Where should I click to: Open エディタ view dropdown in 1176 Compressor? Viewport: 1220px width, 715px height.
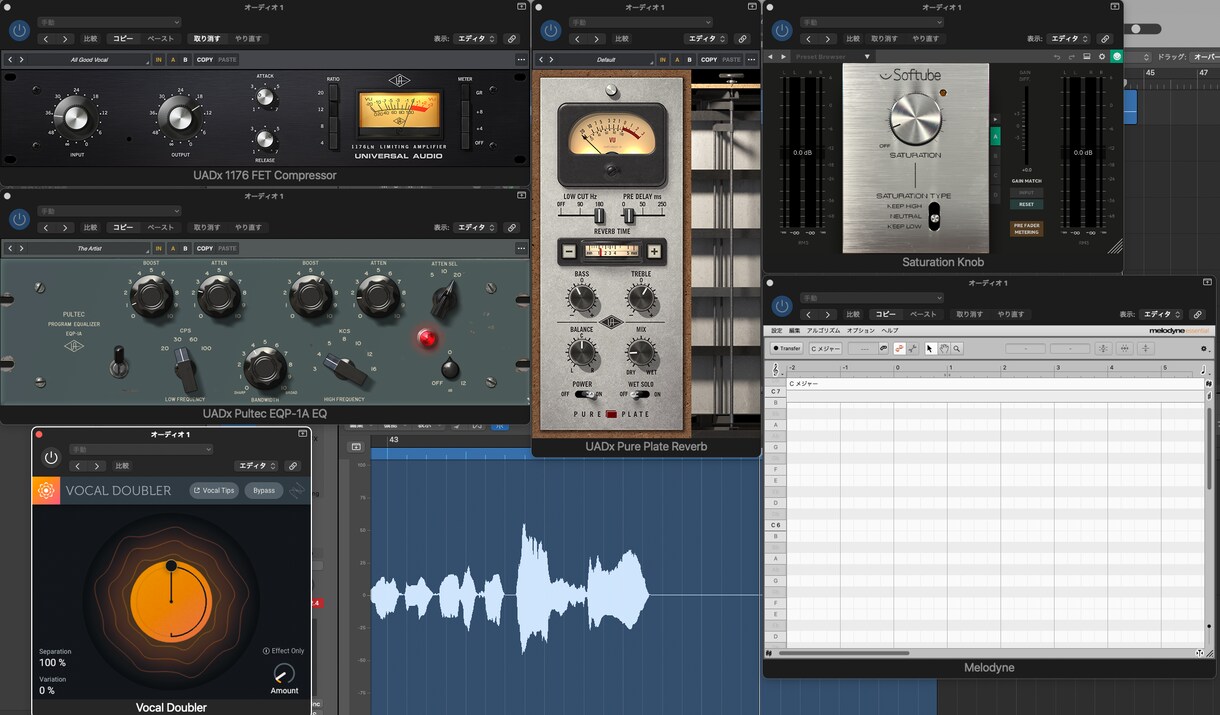[x=474, y=39]
